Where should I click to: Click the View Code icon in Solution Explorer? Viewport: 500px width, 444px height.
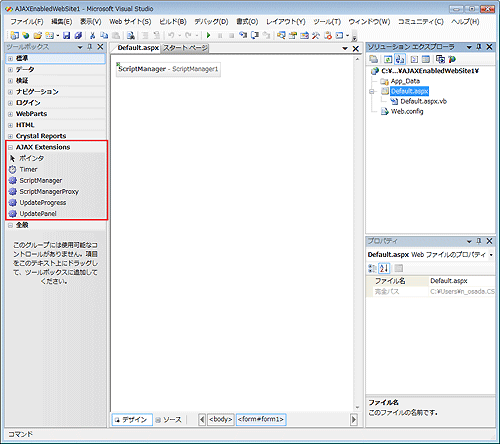point(414,59)
